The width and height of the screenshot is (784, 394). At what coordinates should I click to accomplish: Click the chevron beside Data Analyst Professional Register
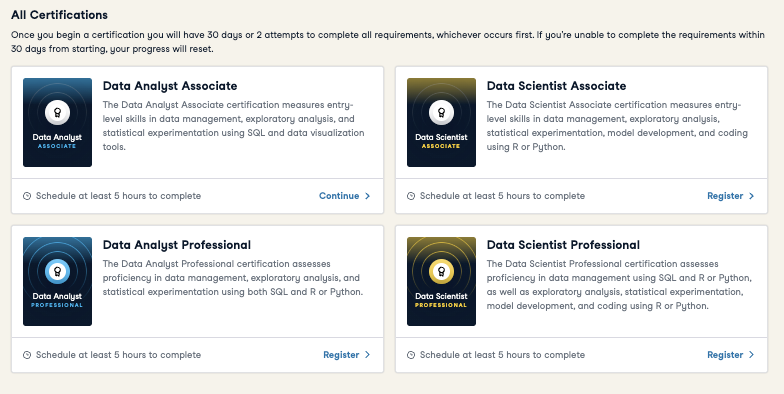click(x=368, y=355)
